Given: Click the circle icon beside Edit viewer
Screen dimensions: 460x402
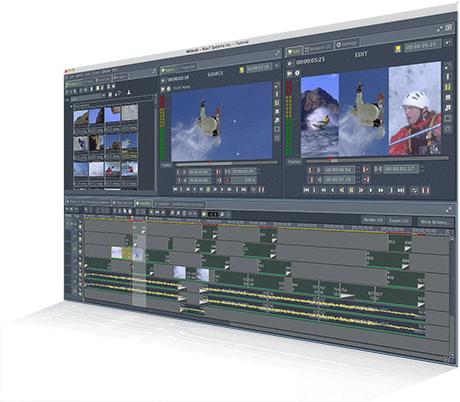Looking at the screenshot, I should pyautogui.click(x=448, y=129).
